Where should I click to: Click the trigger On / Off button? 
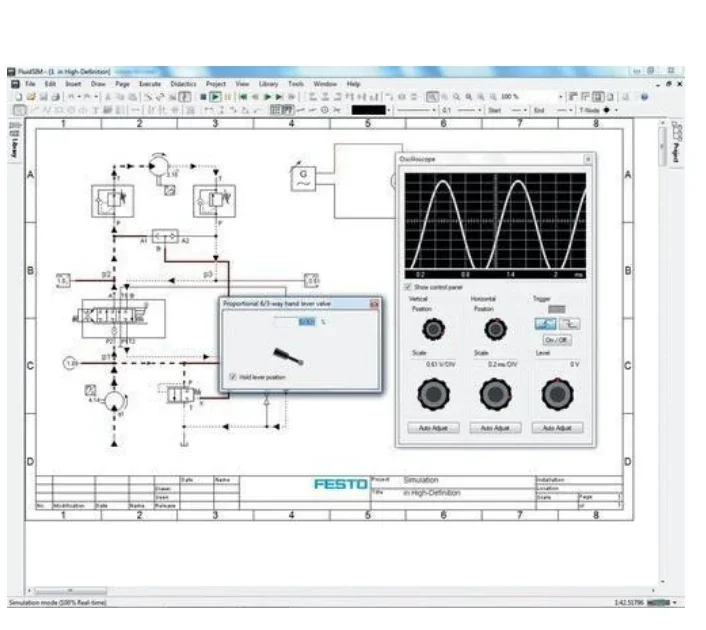point(557,340)
